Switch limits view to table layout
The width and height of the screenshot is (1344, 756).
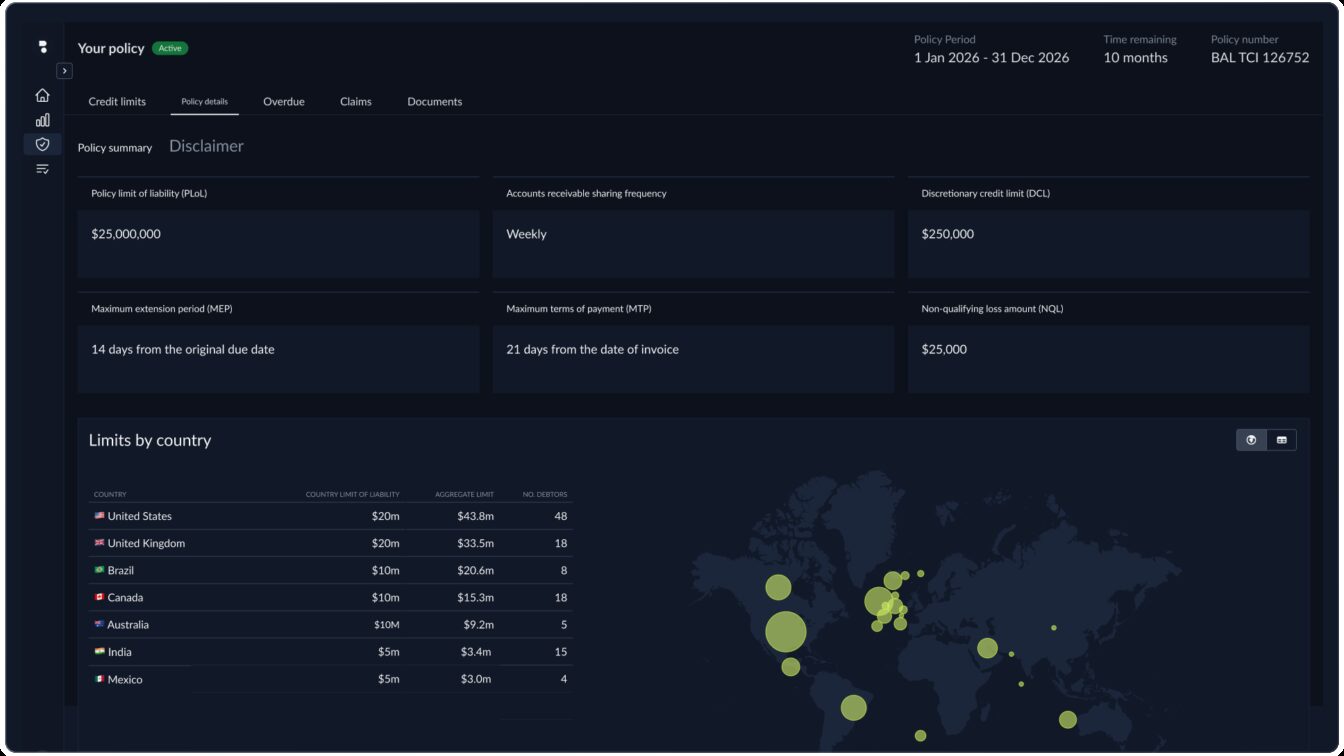[x=1281, y=440]
